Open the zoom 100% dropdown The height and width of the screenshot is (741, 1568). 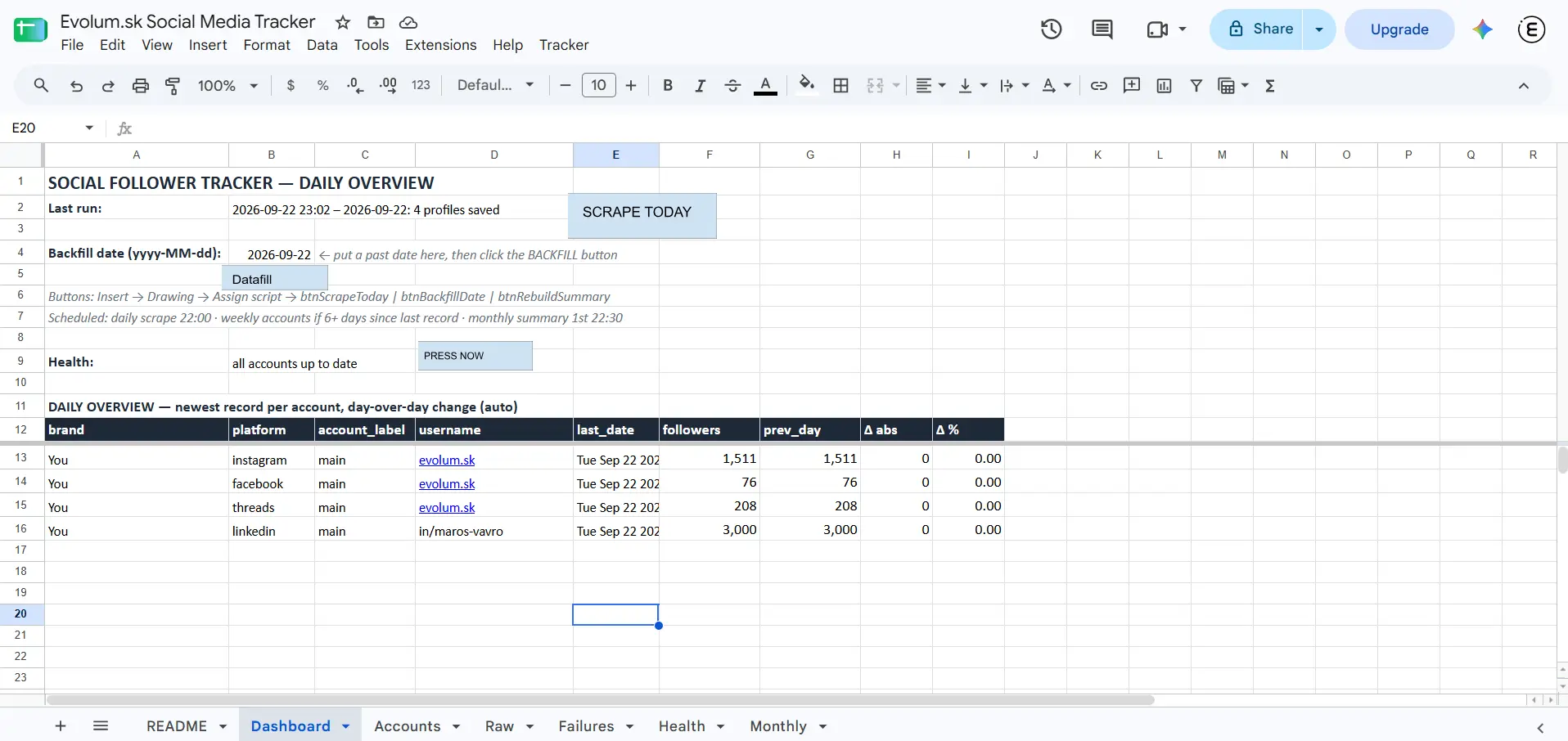click(x=228, y=85)
